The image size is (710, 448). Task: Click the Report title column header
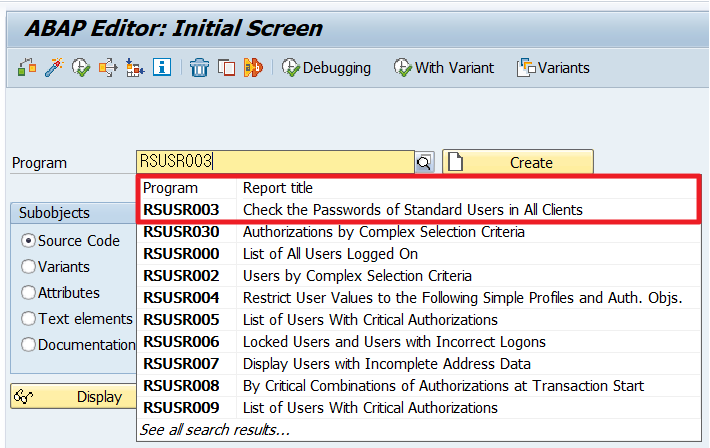click(278, 188)
